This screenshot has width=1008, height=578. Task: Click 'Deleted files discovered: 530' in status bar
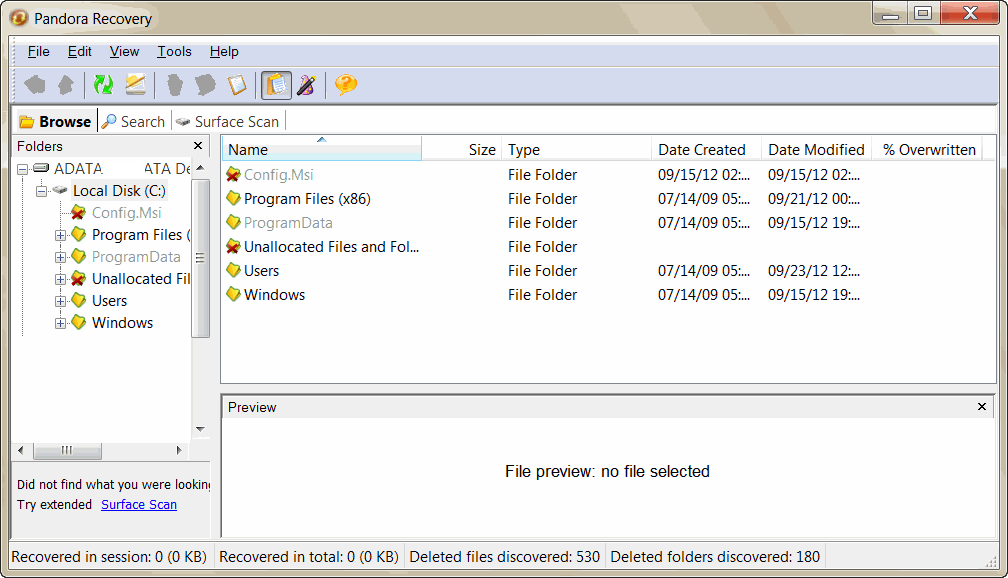505,557
